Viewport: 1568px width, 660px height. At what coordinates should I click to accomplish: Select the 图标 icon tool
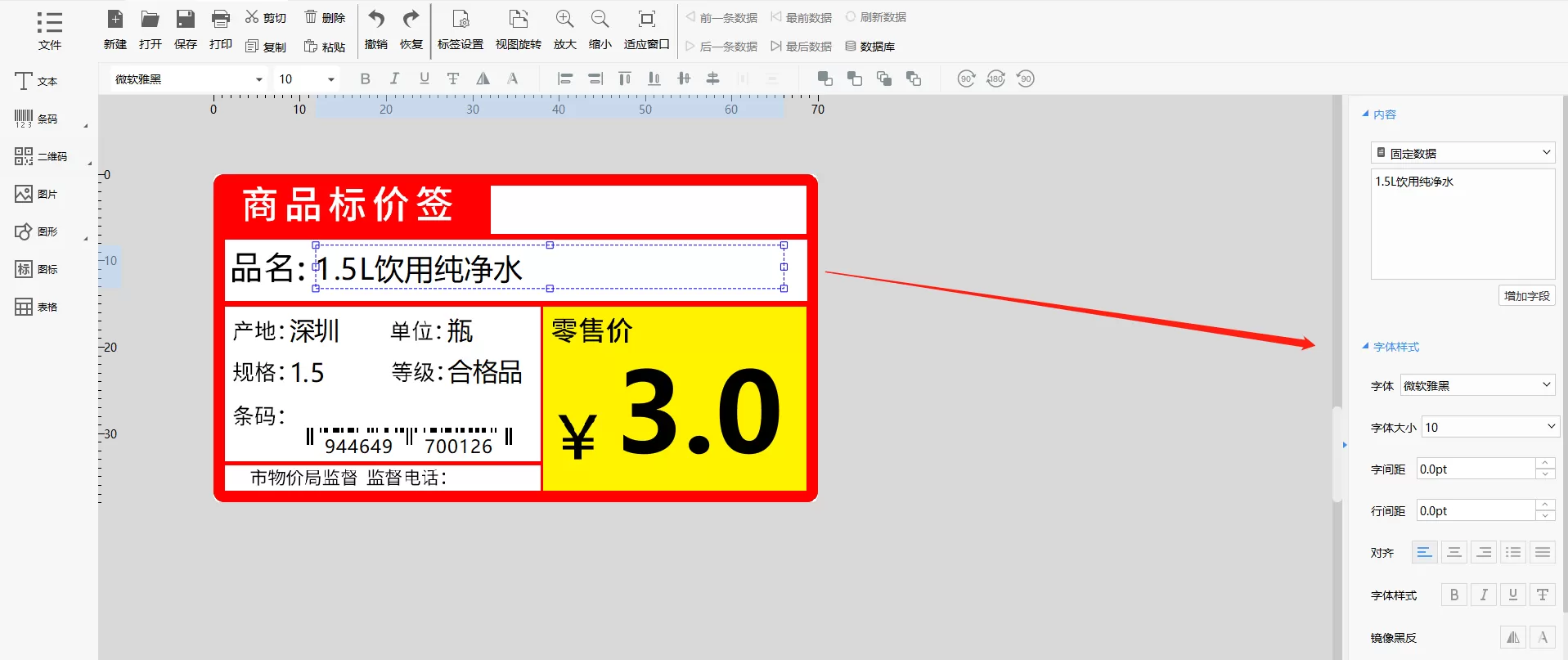(37, 269)
